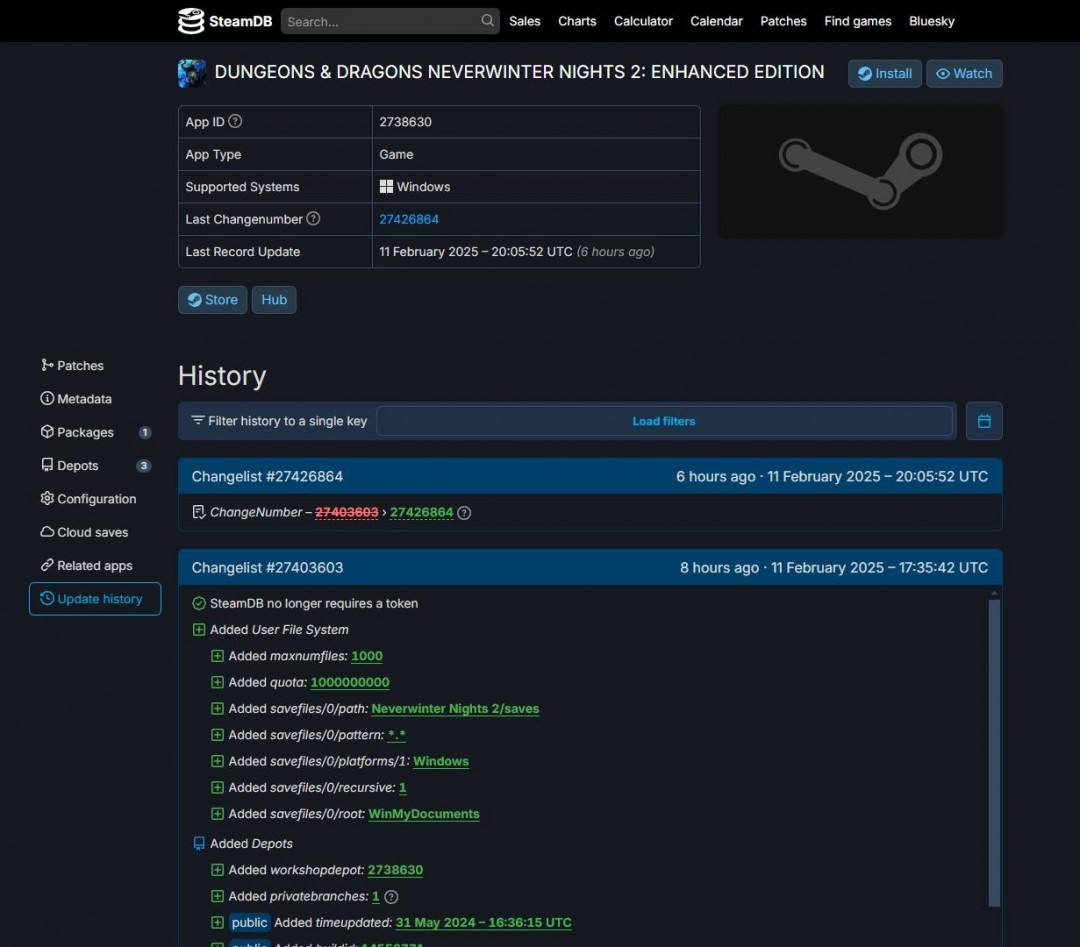Image resolution: width=1080 pixels, height=947 pixels.
Task: Open changenumber link 27426864 in info table
Action: (x=408, y=219)
